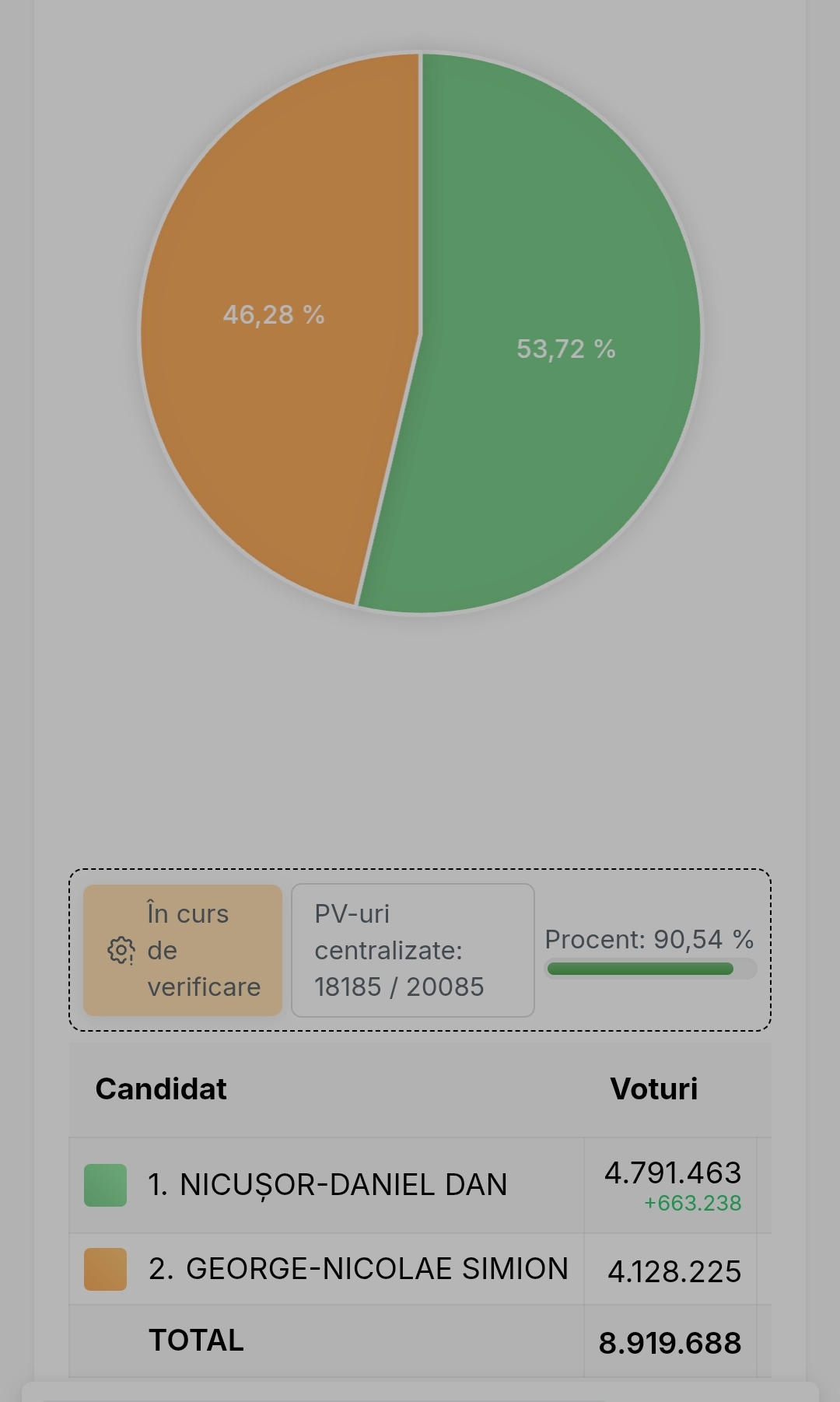
Task: Click the green +663.238 vote difference
Action: [692, 1204]
